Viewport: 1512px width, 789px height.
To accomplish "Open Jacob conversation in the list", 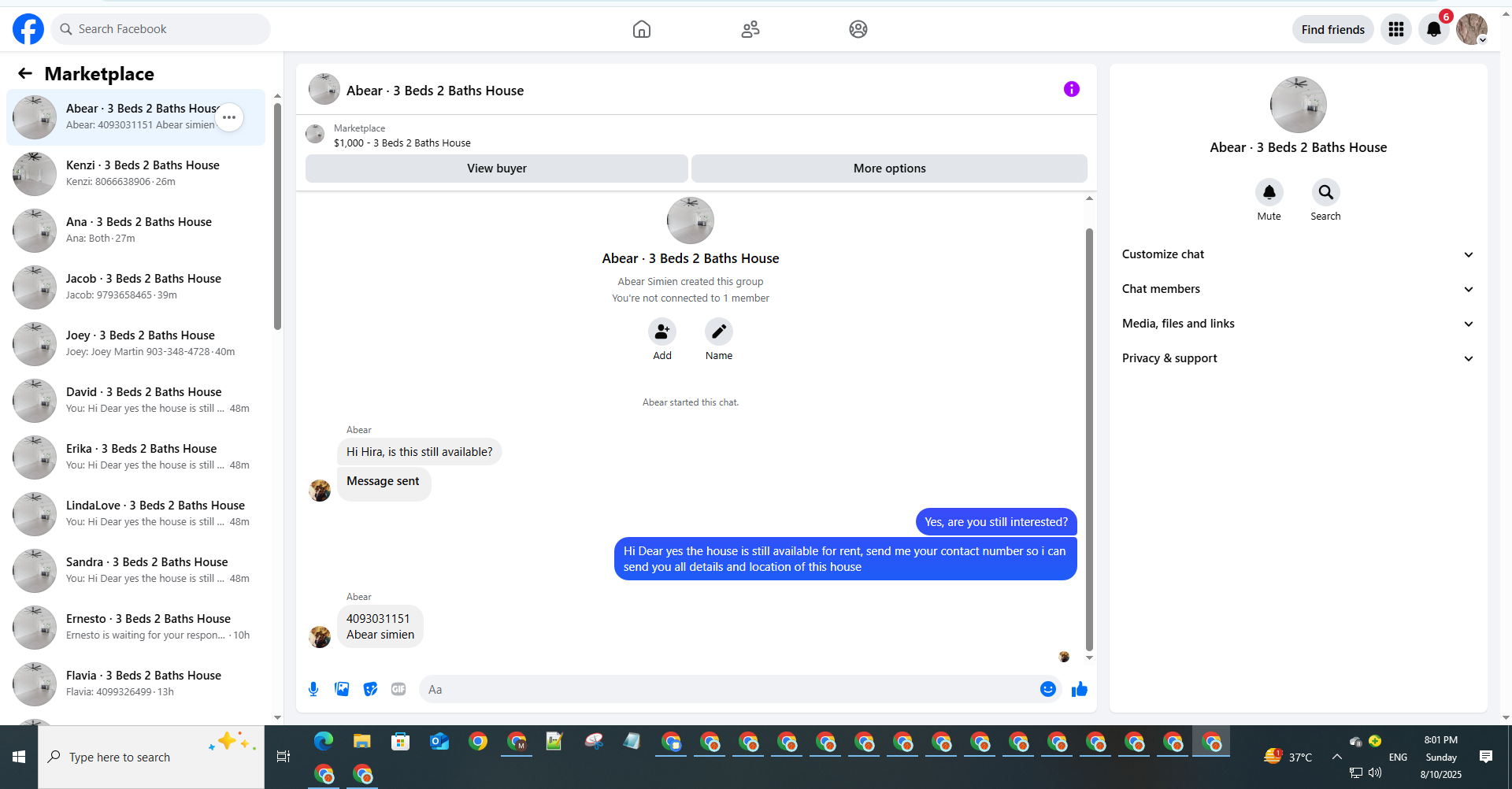I will pyautogui.click(x=135, y=287).
